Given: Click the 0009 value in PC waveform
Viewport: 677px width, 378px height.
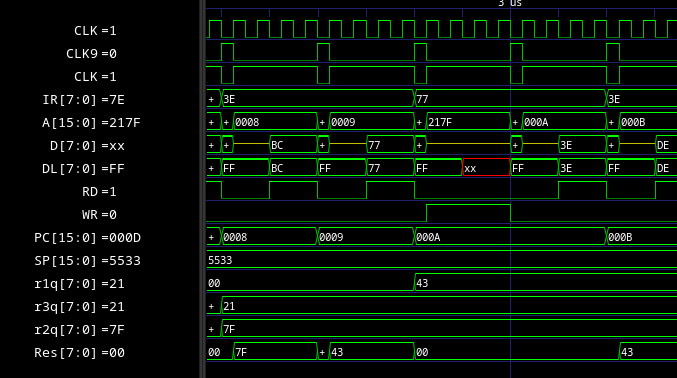Looking at the screenshot, I should pos(331,237).
